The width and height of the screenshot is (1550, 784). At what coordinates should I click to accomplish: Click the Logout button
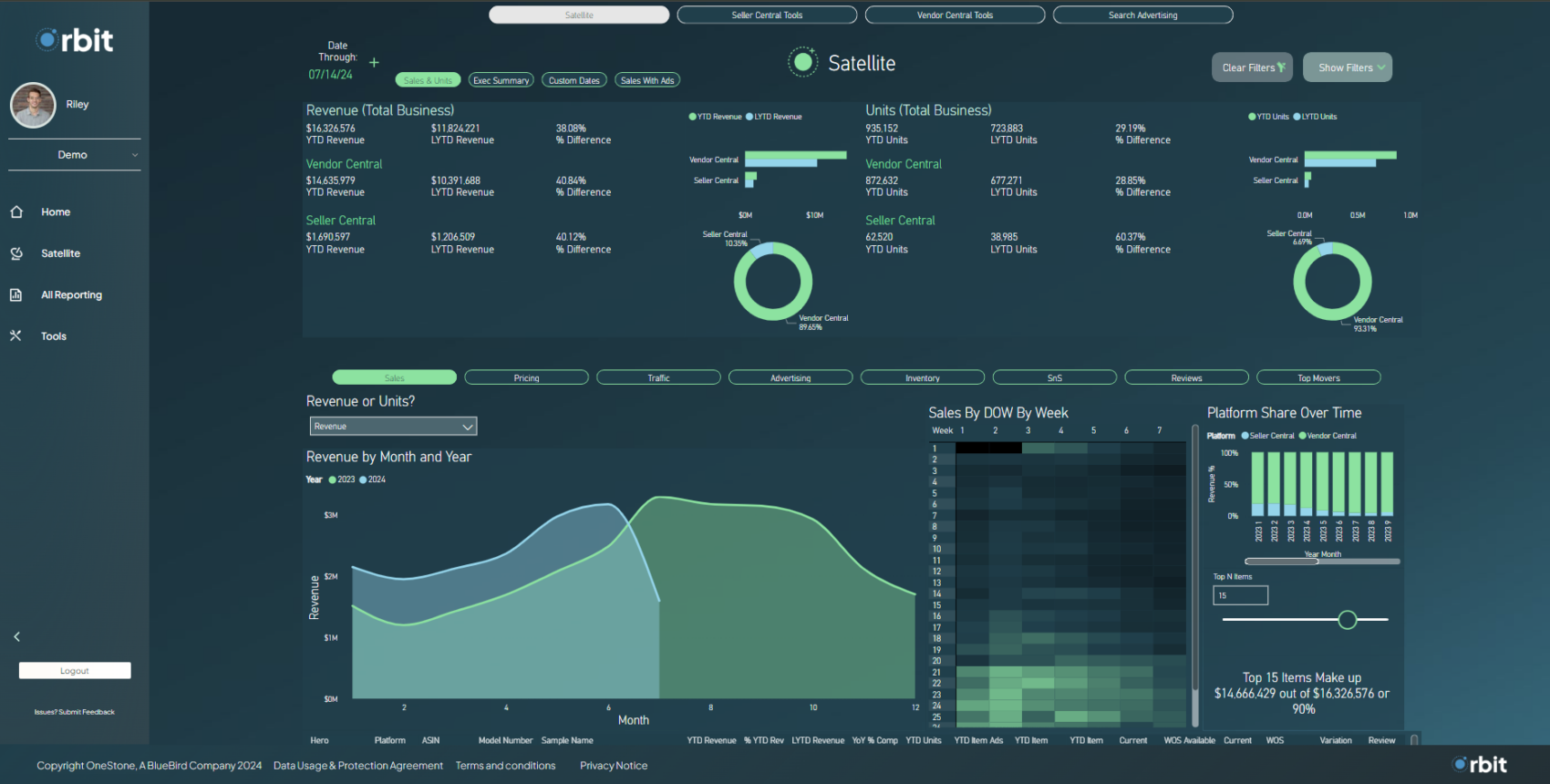75,670
